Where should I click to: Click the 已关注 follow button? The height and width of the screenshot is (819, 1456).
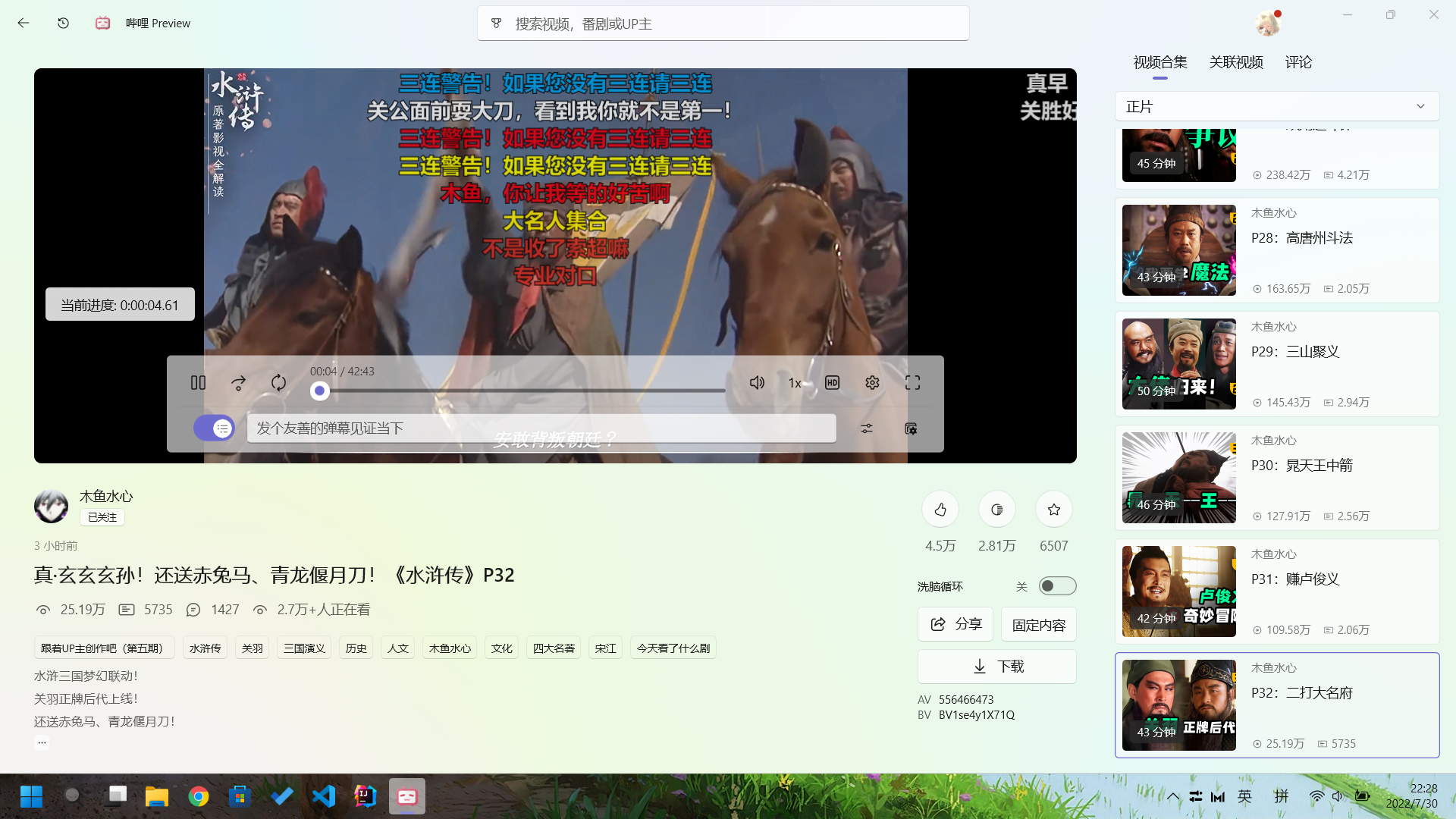tap(102, 517)
